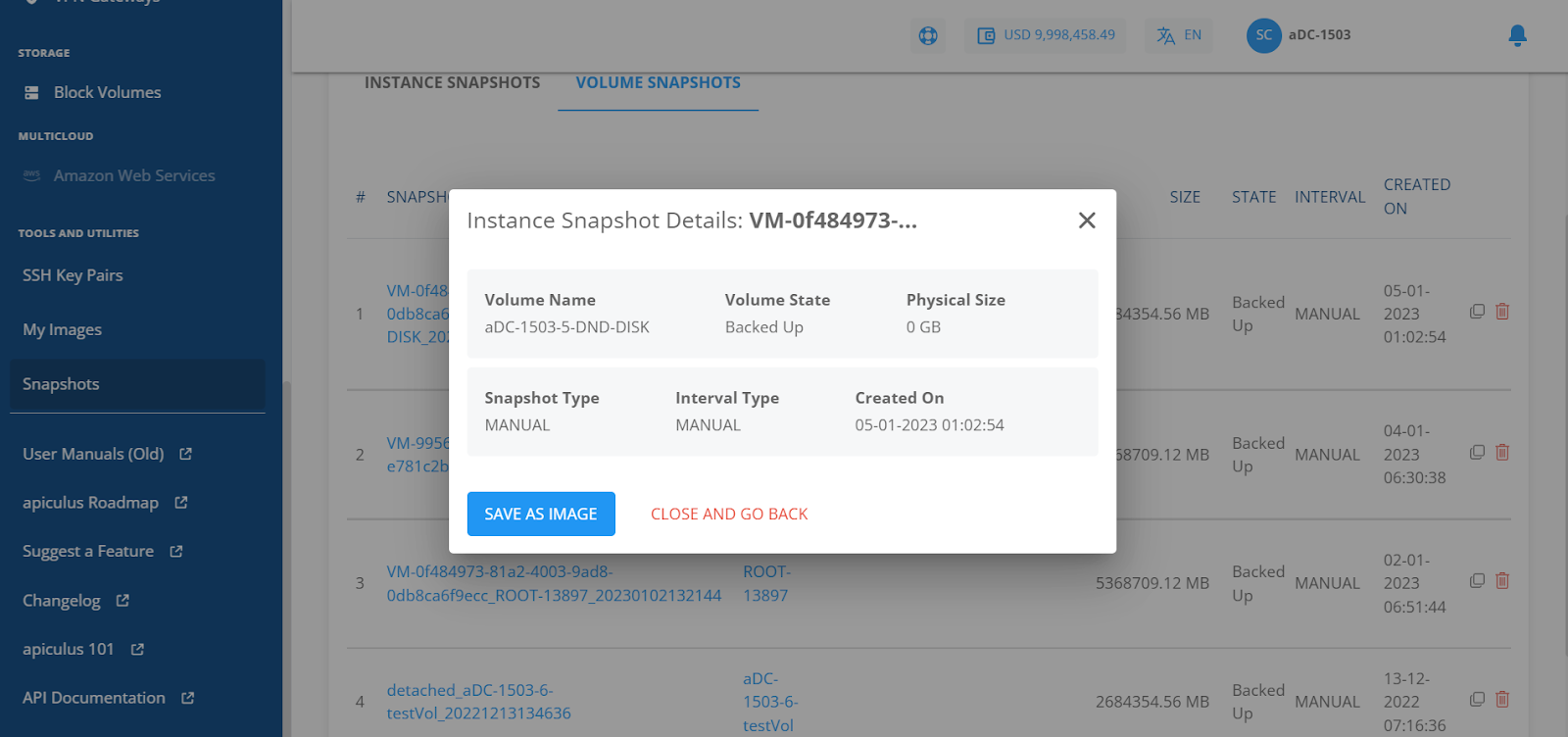This screenshot has width=1568, height=737.
Task: Click external-link icon beside Suggest a Feature
Action: coord(176,552)
